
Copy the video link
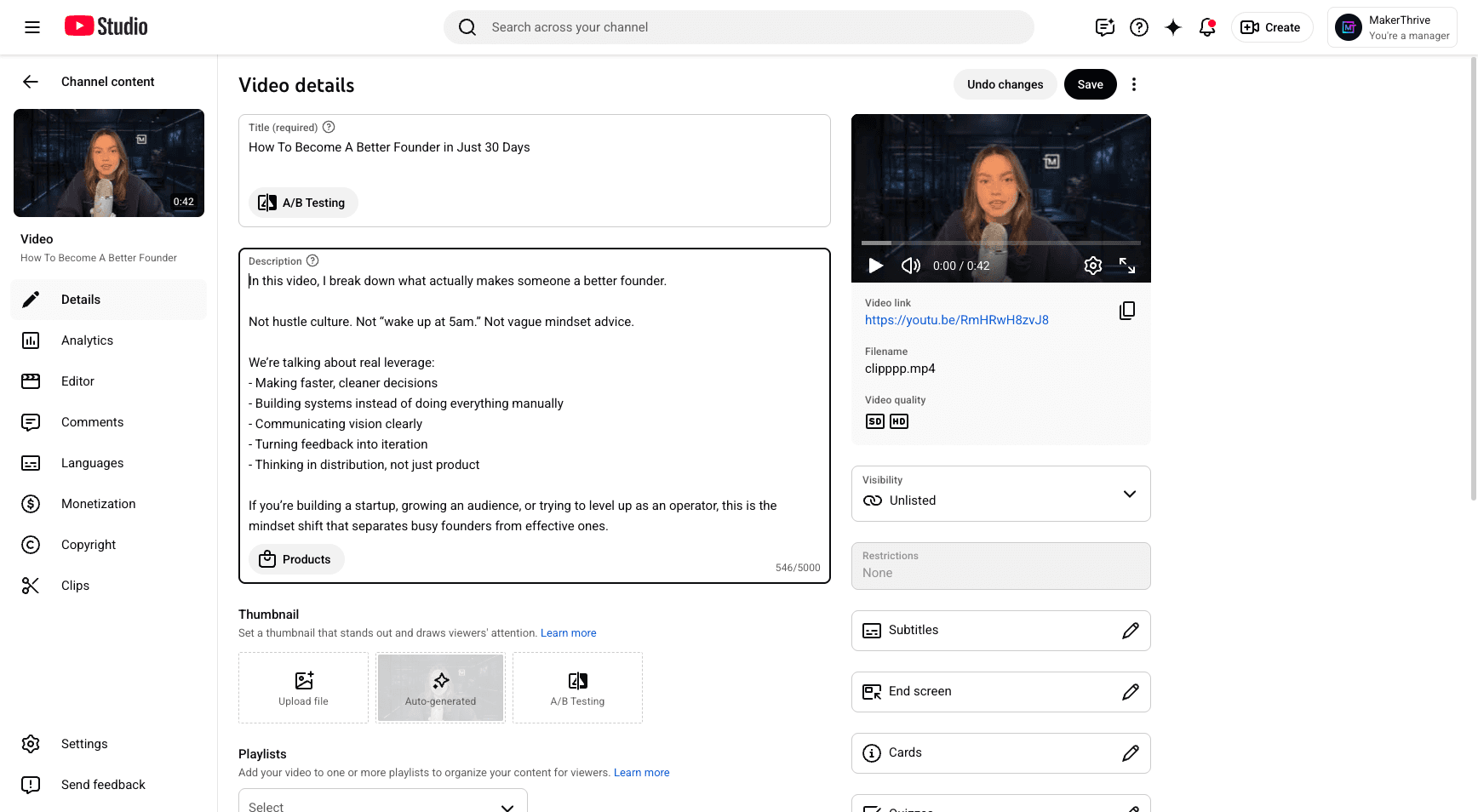1127,311
